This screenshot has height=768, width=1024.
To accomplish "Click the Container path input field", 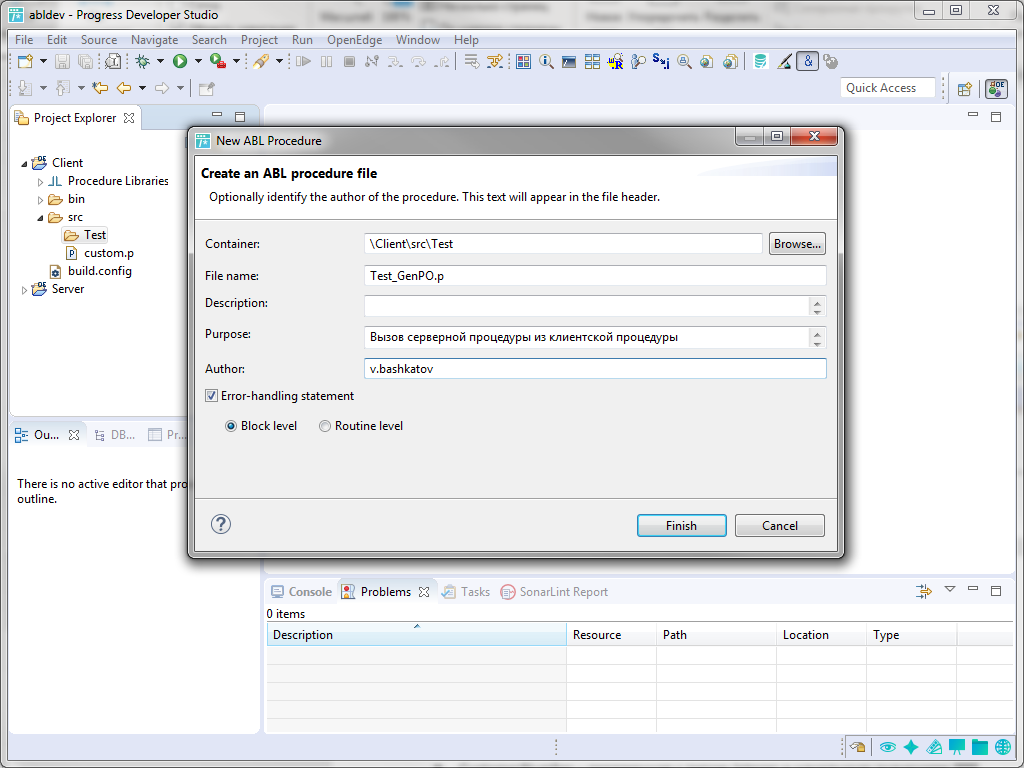I will (563, 244).
